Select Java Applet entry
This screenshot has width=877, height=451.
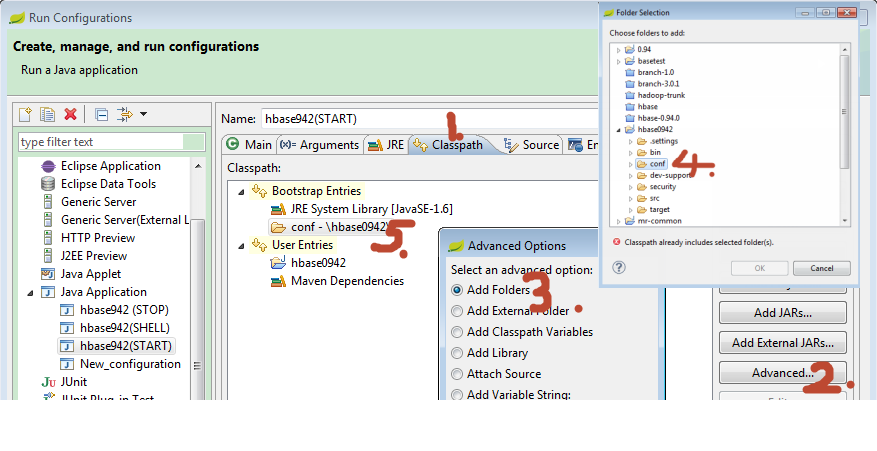click(x=91, y=274)
